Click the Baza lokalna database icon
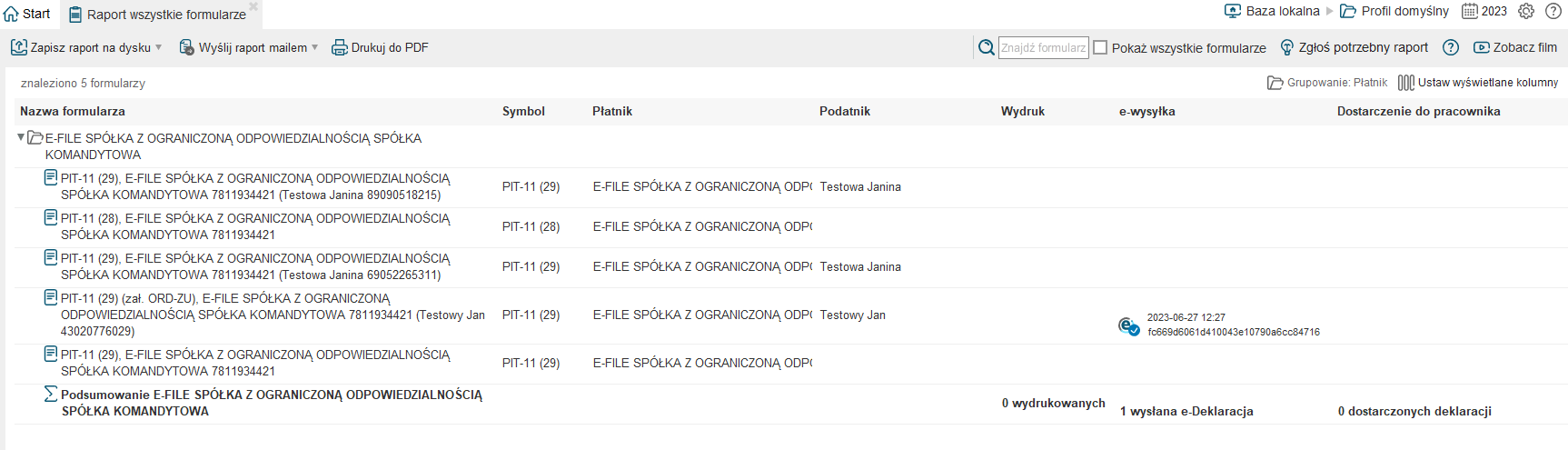Image resolution: width=1568 pixels, height=450 pixels. point(1233,11)
